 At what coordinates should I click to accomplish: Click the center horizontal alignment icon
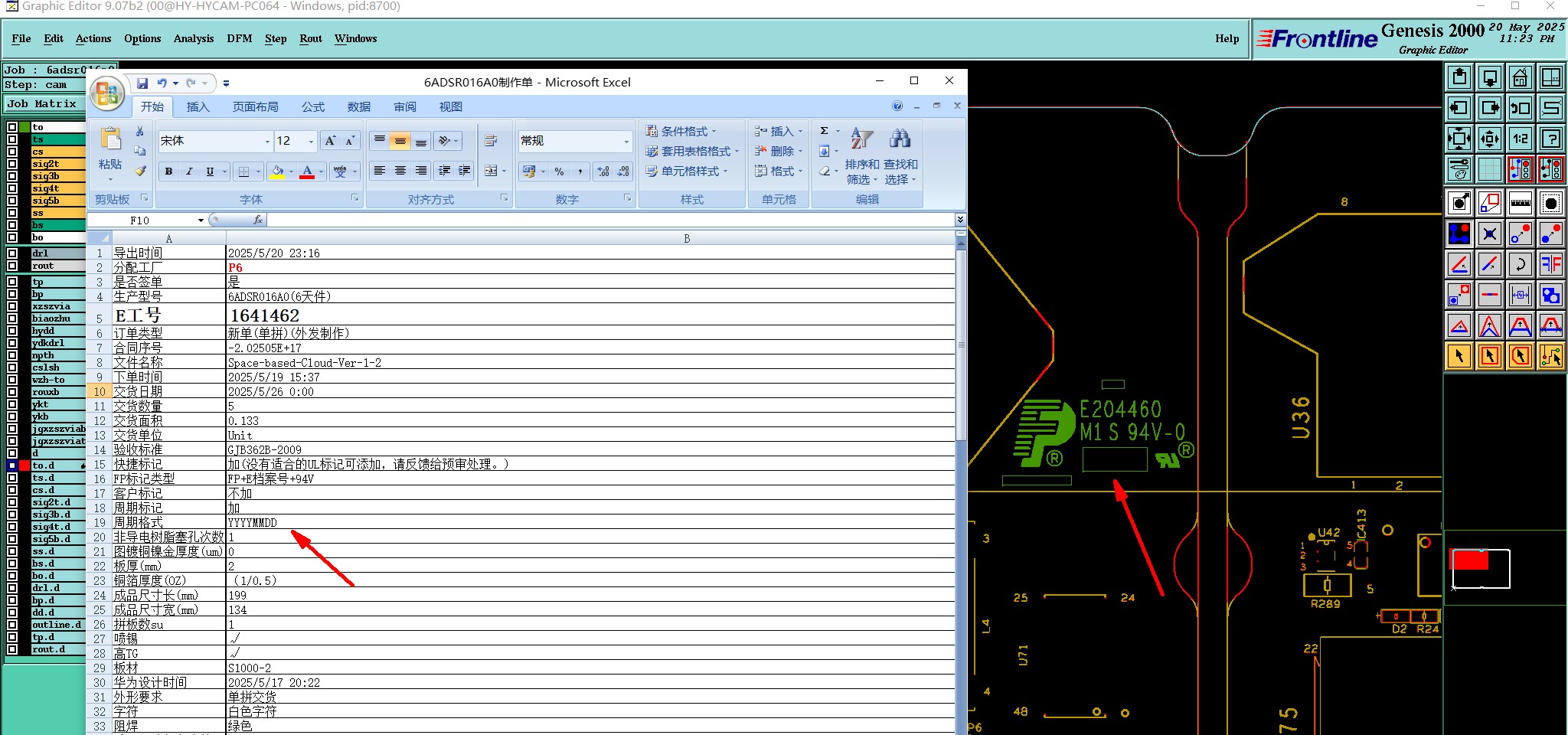pyautogui.click(x=400, y=171)
